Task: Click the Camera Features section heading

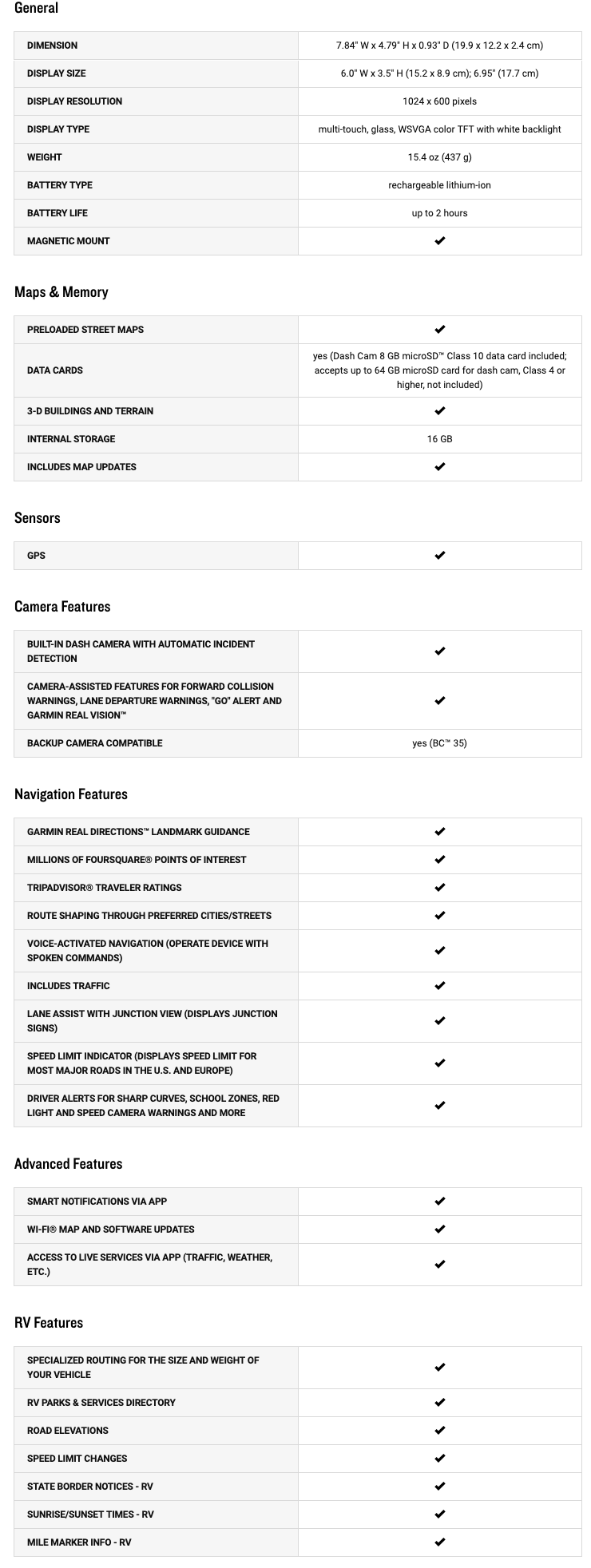Action: 62,607
